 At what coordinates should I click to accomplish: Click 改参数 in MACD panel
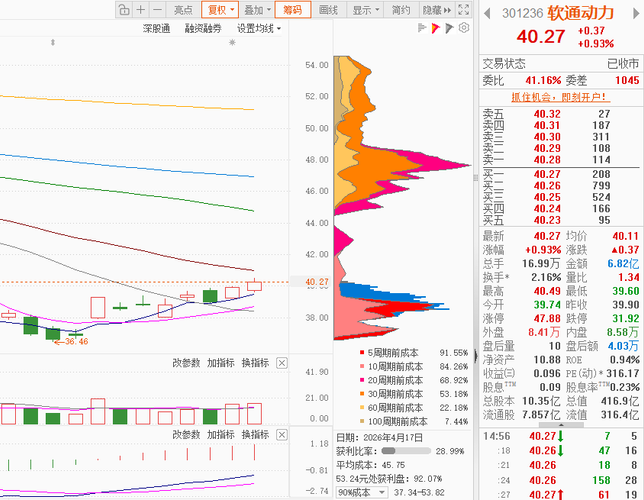[186, 435]
